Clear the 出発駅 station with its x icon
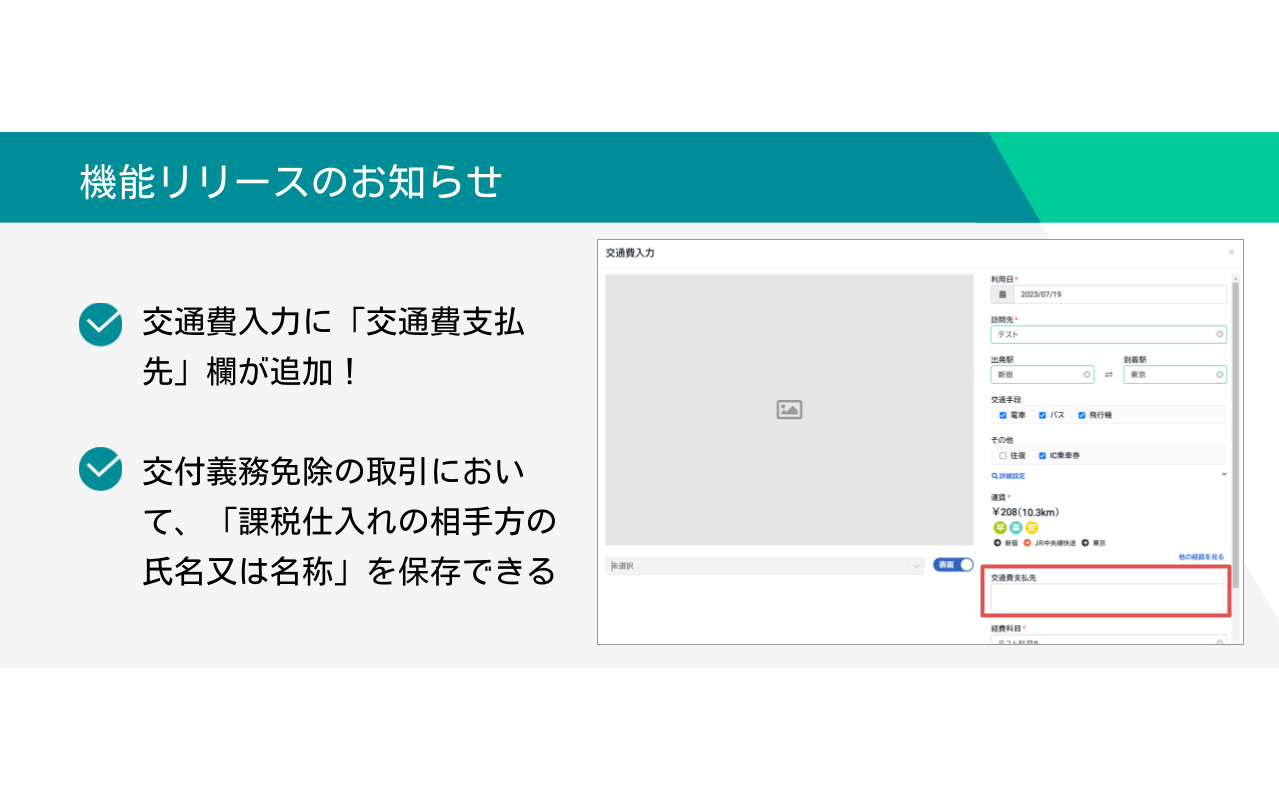This screenshot has width=1279, height=800. click(1087, 375)
